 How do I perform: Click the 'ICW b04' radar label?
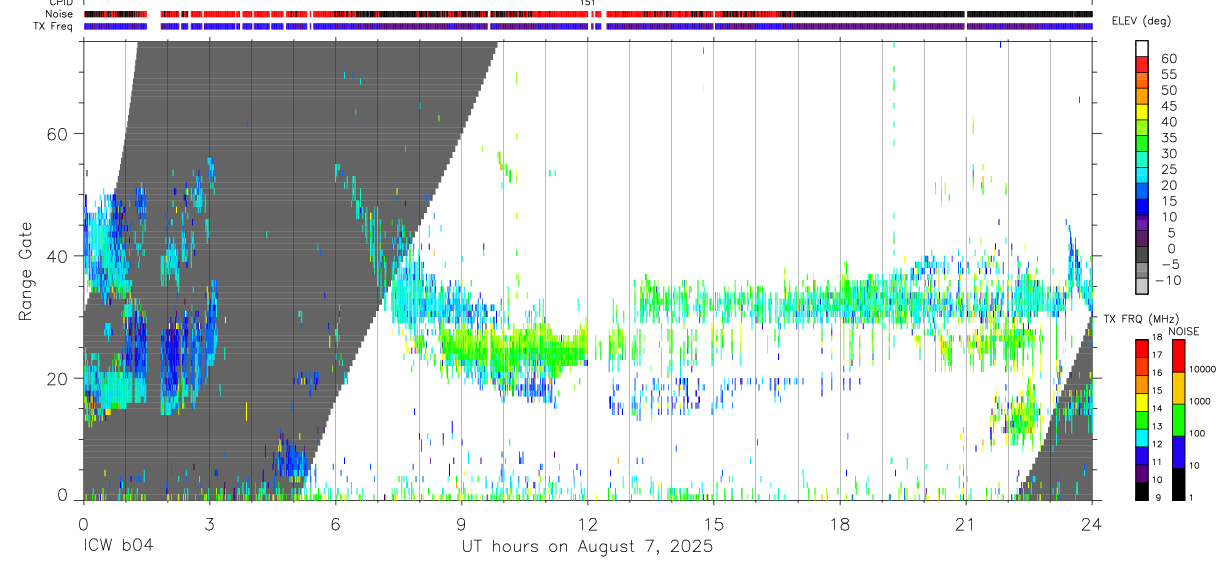point(118,547)
